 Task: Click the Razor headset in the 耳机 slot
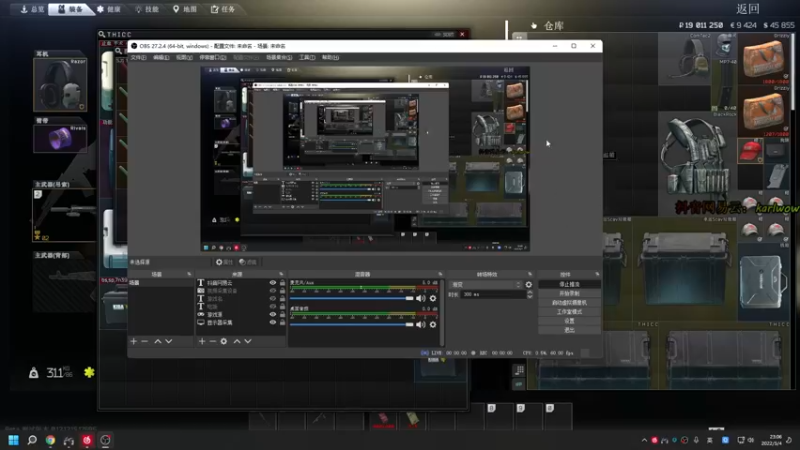60,84
